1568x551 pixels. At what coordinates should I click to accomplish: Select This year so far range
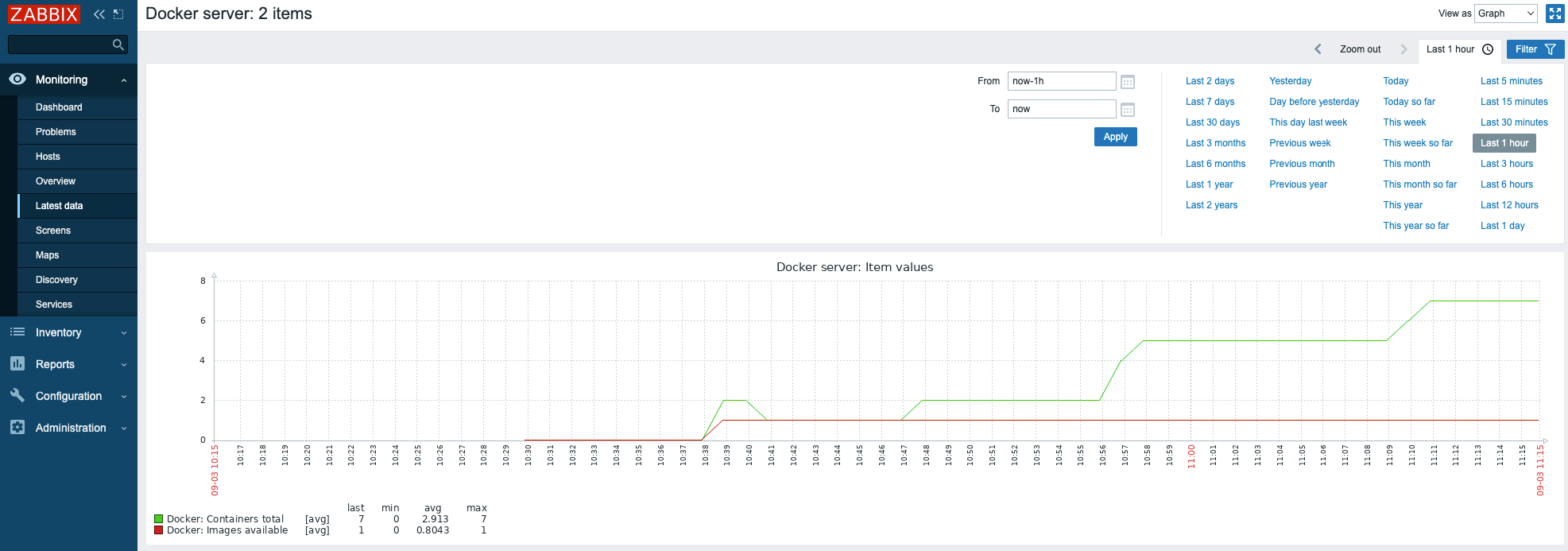[x=1416, y=226]
